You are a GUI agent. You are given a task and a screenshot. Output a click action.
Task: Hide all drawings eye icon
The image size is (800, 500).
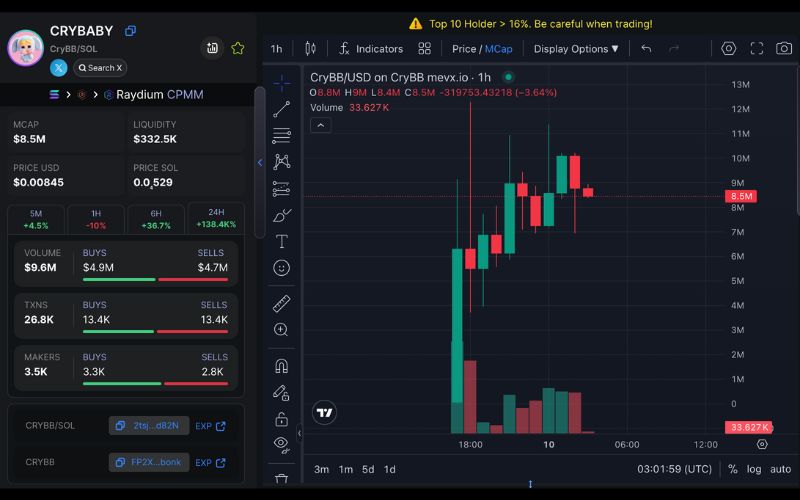[x=282, y=444]
